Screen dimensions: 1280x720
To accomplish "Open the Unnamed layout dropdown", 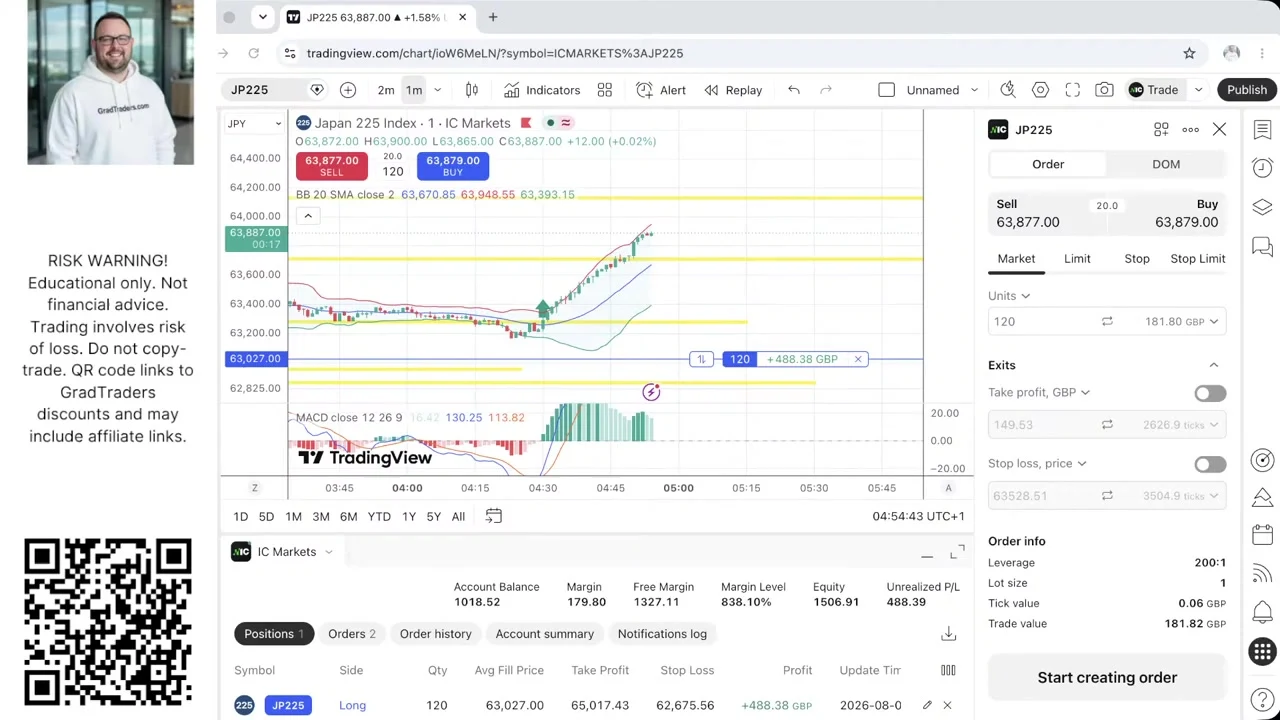I will (974, 90).
